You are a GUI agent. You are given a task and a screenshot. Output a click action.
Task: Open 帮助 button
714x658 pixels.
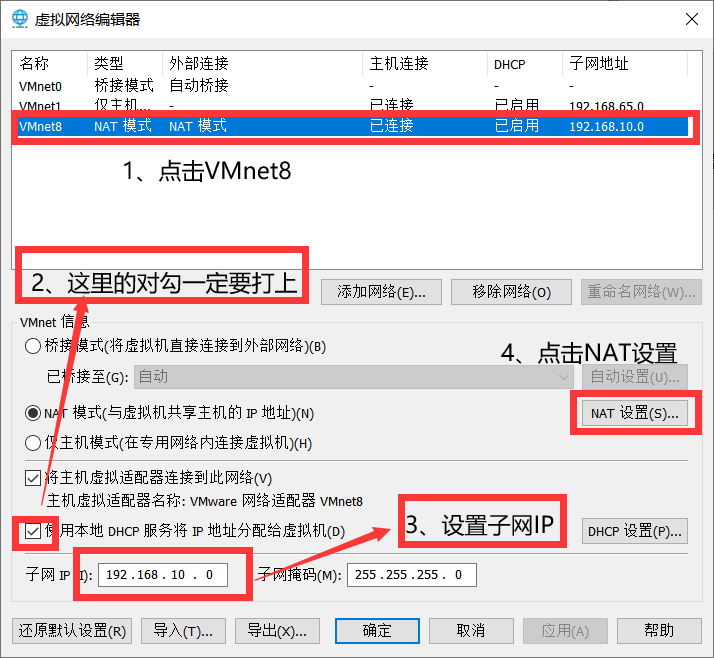click(659, 631)
